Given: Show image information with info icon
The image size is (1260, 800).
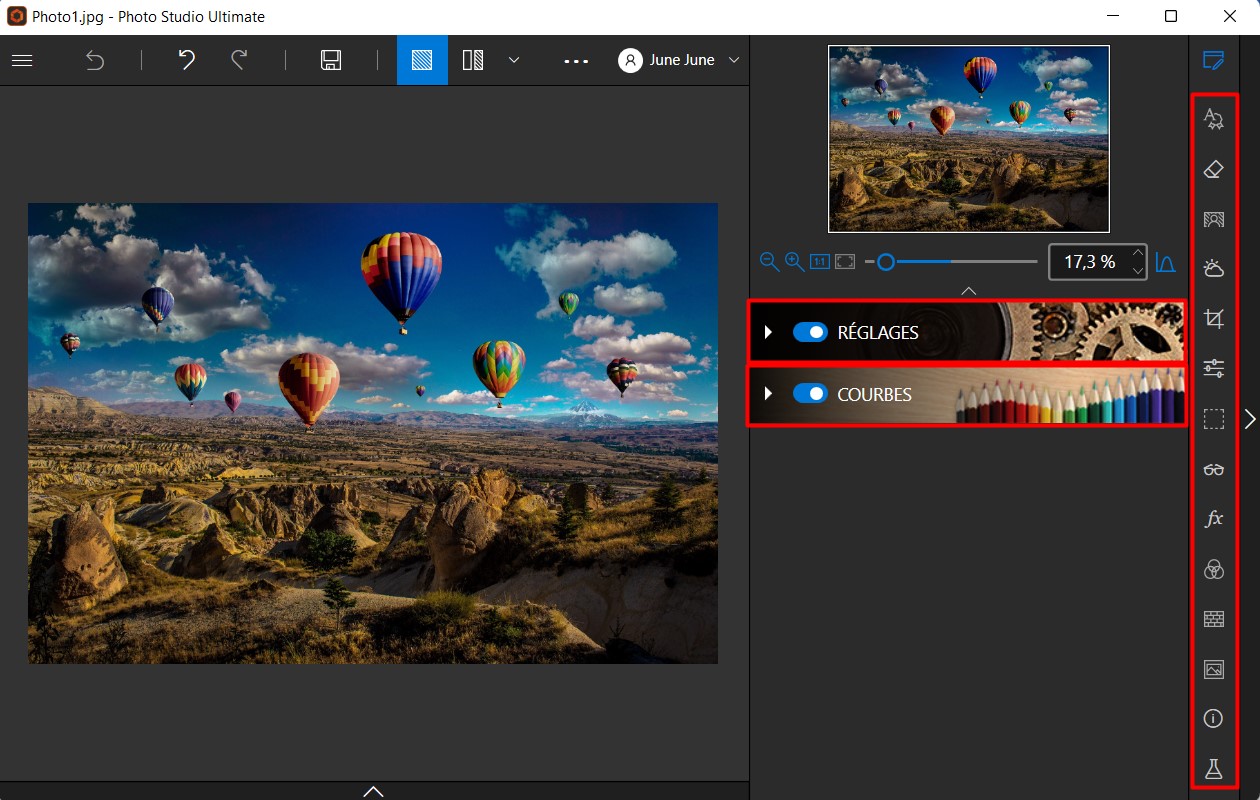Looking at the screenshot, I should pos(1214,719).
